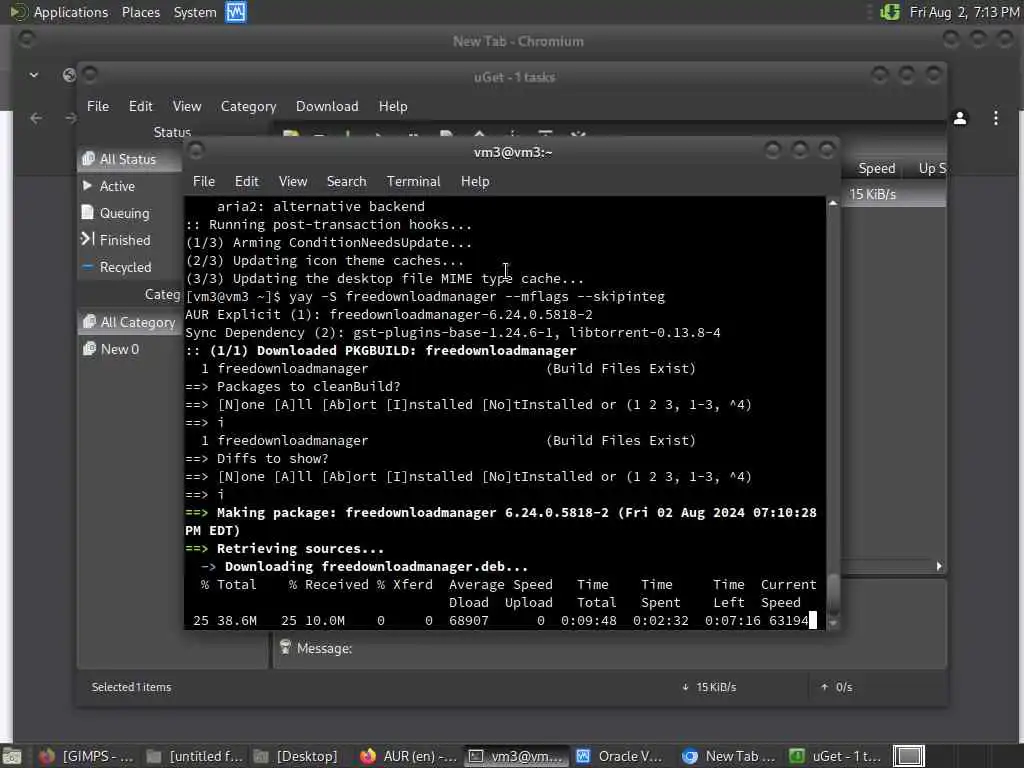This screenshot has width=1024, height=768.
Task: Select Active status in uGet sidebar
Action: (x=129, y=186)
